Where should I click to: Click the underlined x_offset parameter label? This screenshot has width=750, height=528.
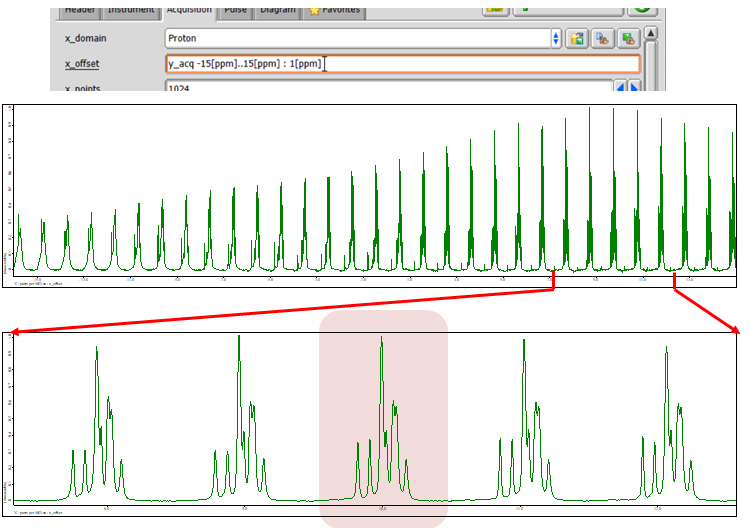pyautogui.click(x=83, y=64)
